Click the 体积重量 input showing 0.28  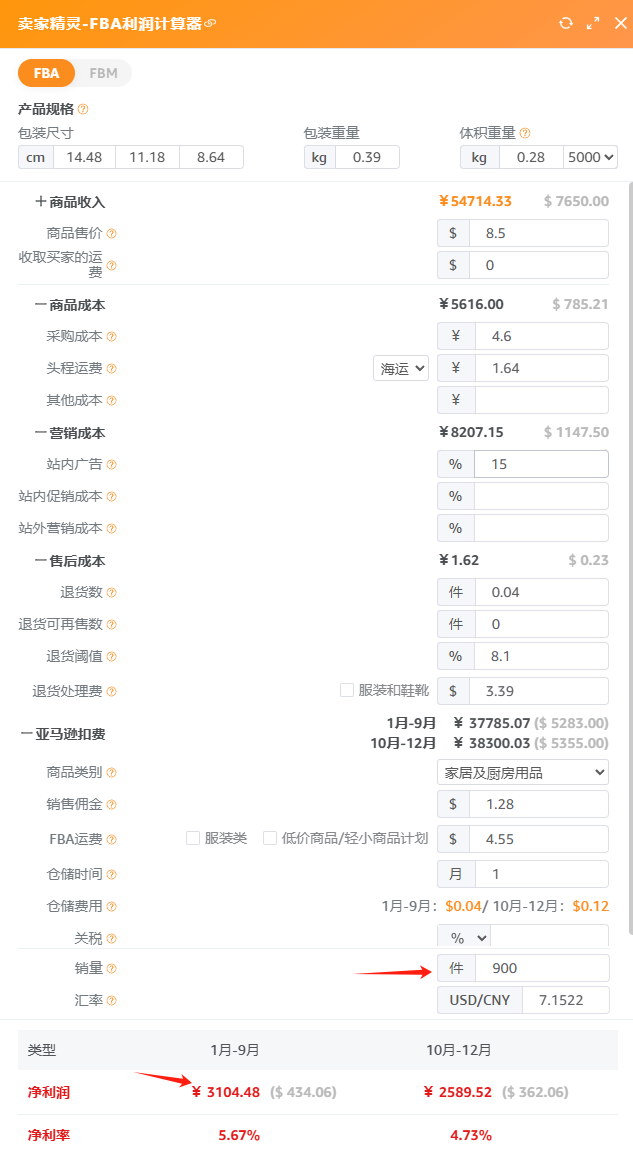[531, 157]
